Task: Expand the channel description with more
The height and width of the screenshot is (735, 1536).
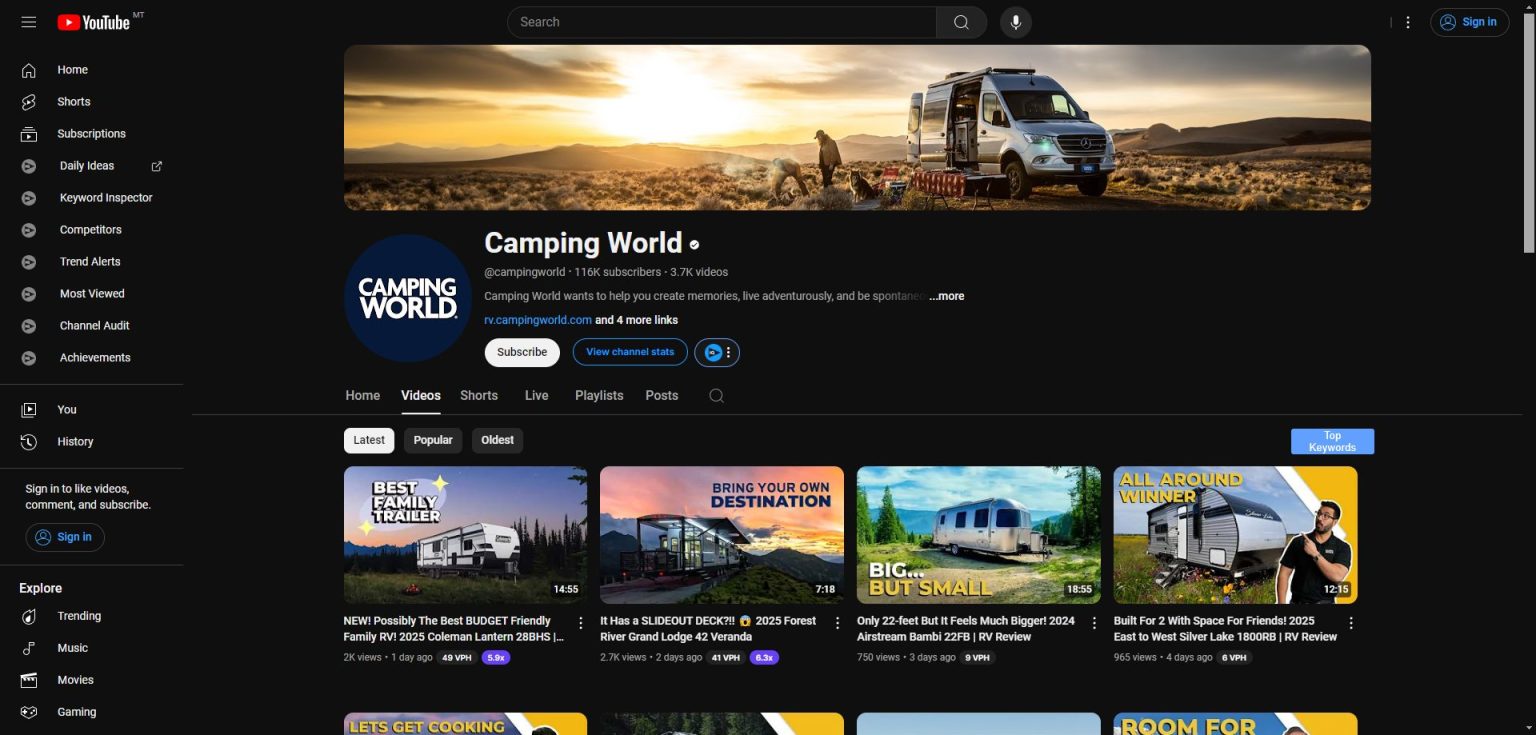Action: (945, 296)
